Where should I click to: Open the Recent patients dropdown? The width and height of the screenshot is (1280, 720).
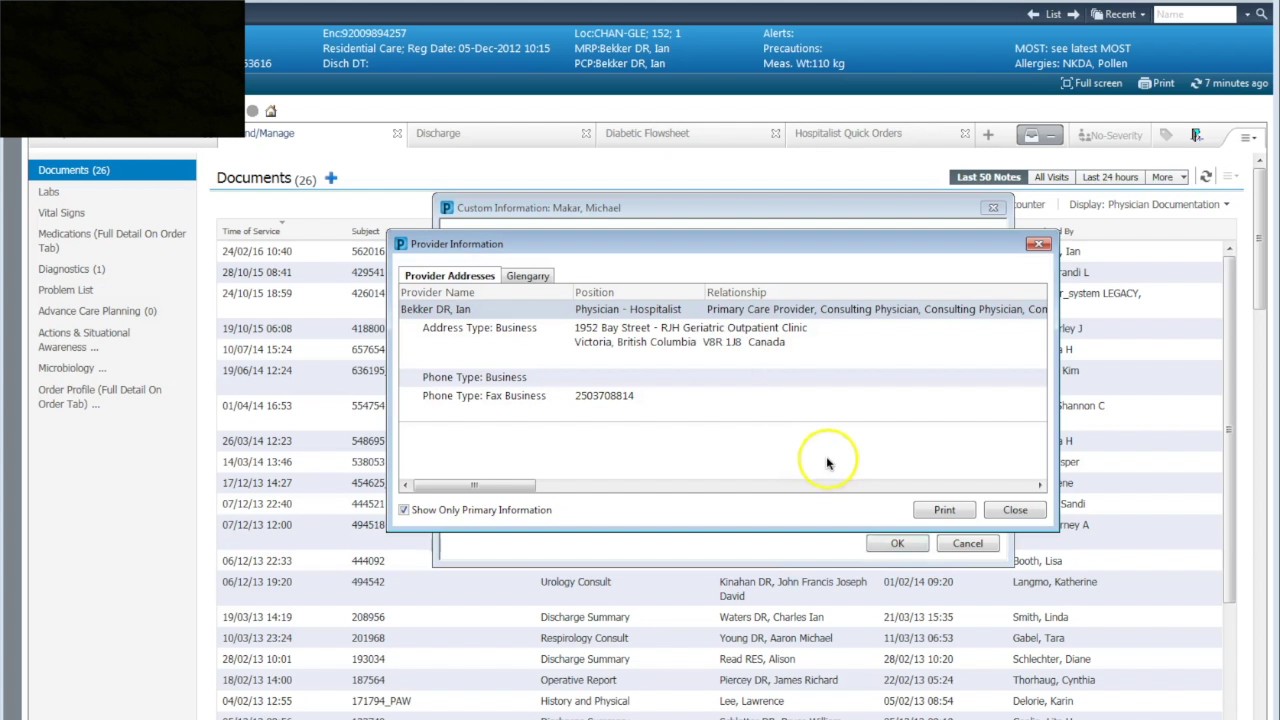[1118, 14]
